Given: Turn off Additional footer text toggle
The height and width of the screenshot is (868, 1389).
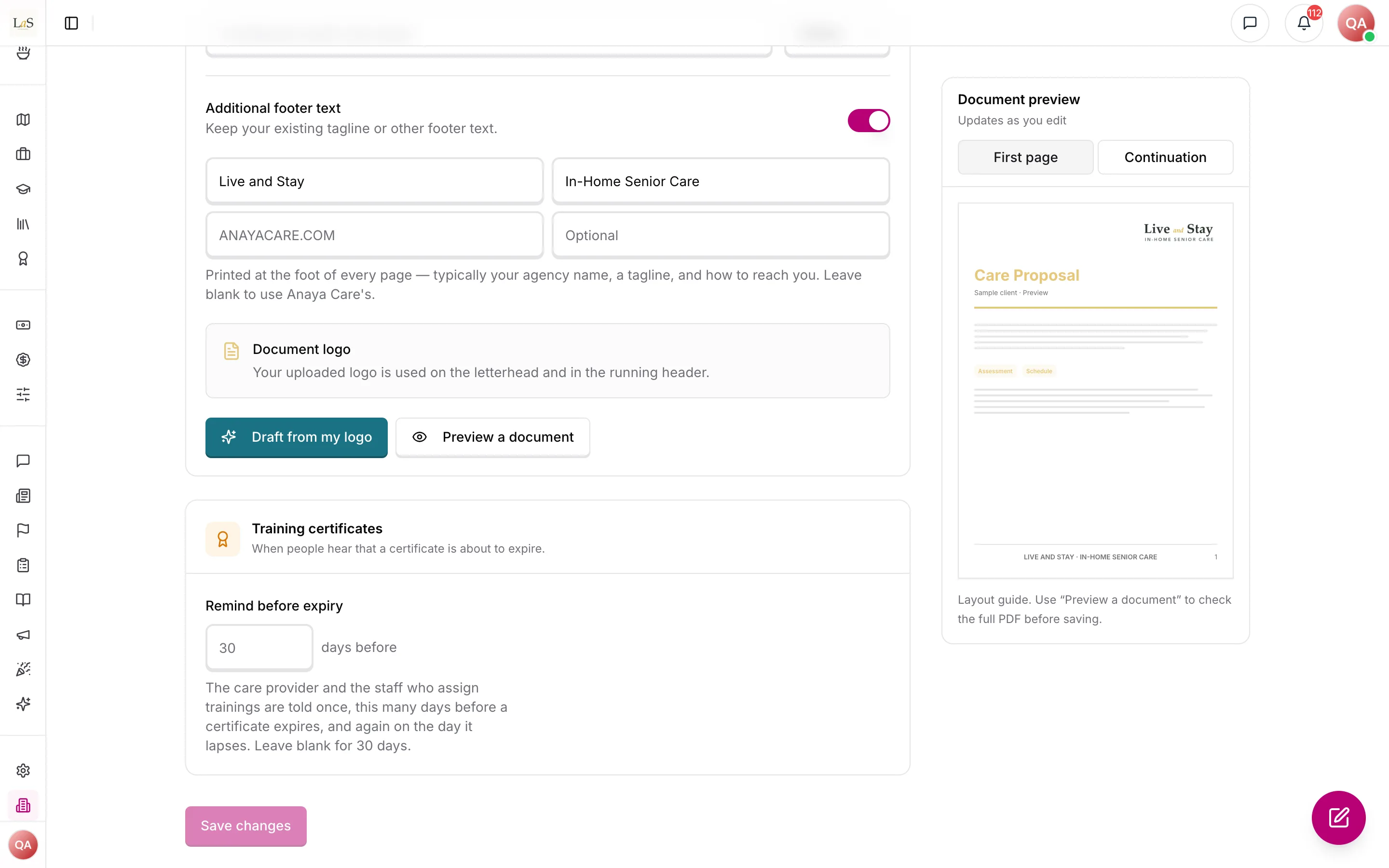Looking at the screenshot, I should [869, 121].
